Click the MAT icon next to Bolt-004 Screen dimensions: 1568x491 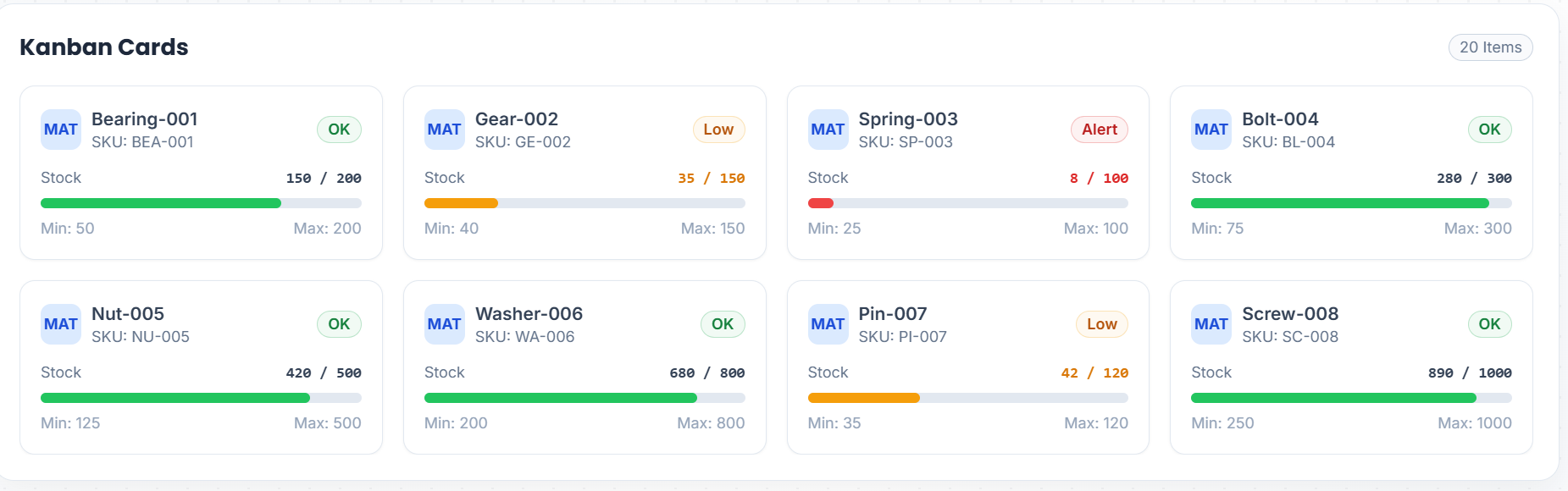(x=1211, y=130)
